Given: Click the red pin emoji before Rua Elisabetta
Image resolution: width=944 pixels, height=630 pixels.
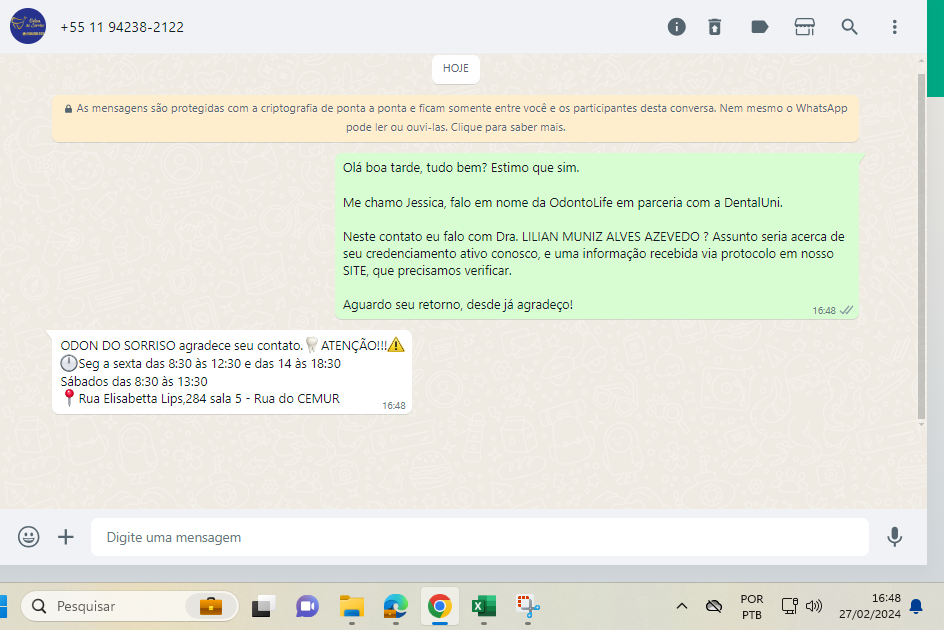Looking at the screenshot, I should click(69, 398).
